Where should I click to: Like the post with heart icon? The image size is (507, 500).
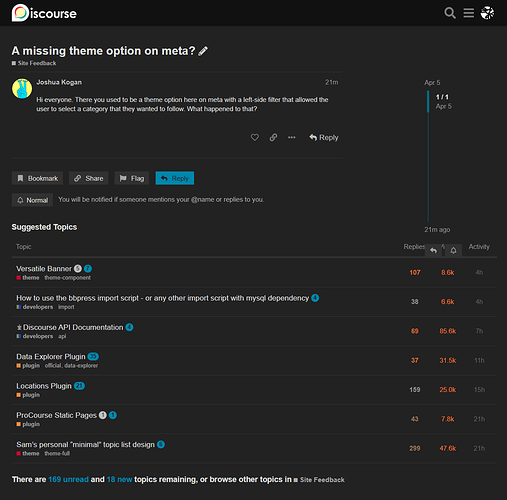[x=255, y=137]
